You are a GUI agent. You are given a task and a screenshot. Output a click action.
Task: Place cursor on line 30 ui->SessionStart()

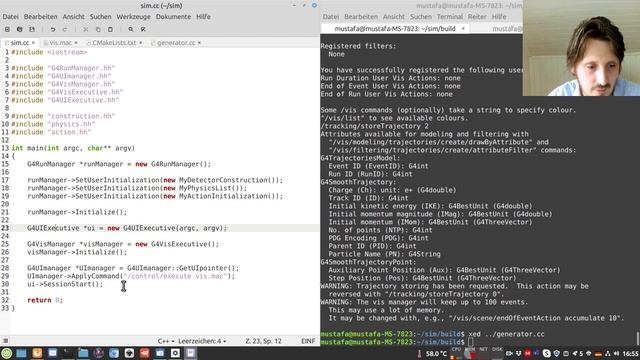tap(65, 284)
